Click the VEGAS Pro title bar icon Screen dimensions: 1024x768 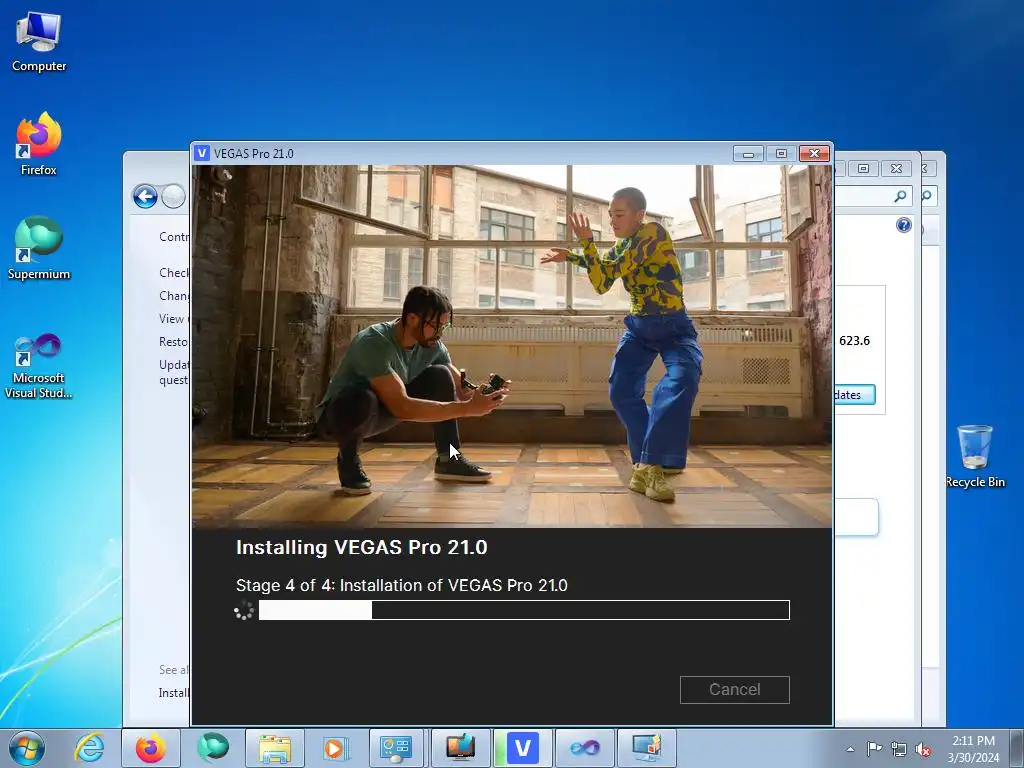202,153
